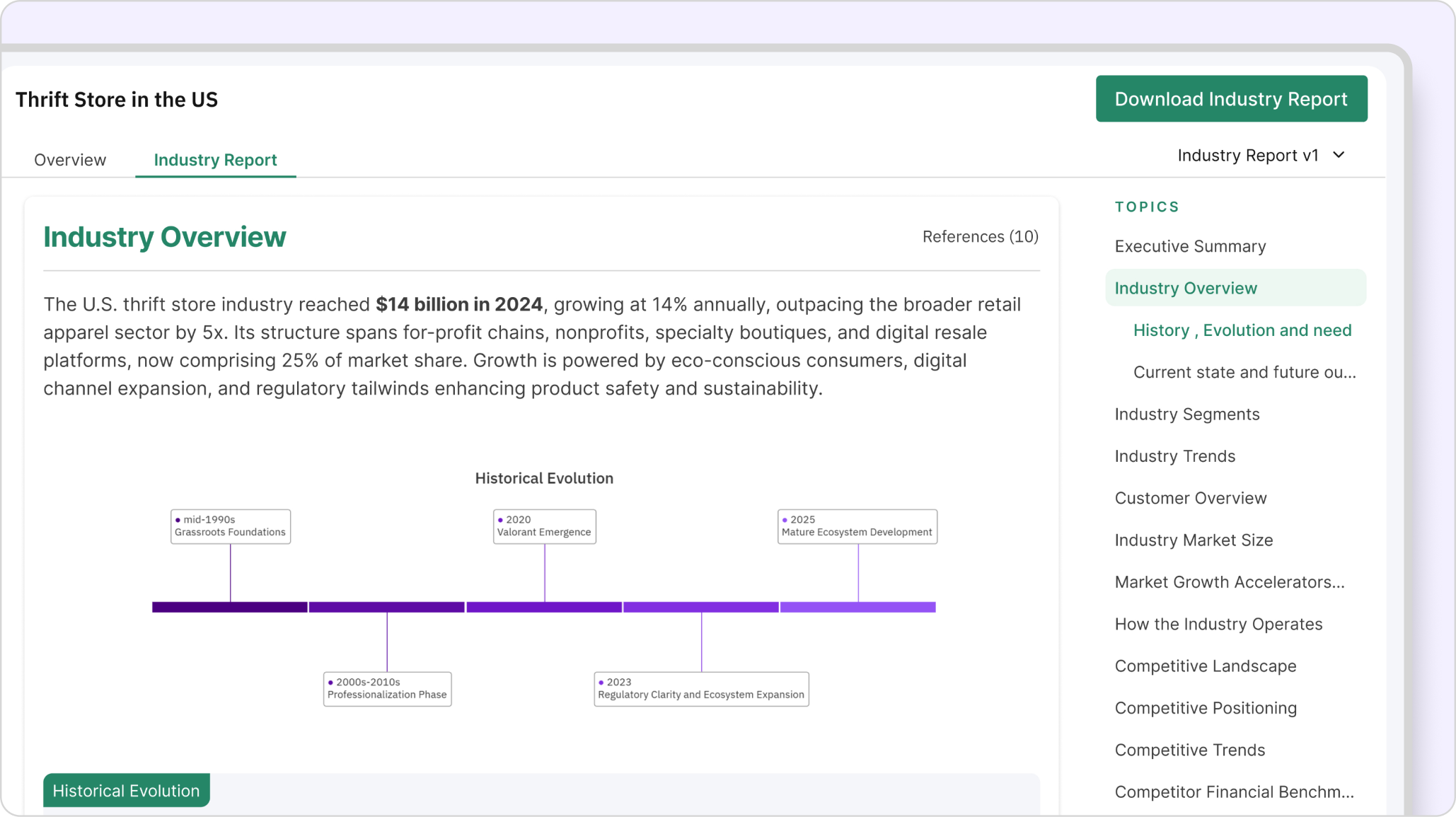The width and height of the screenshot is (1456, 817).
Task: Click the 2000s-2010s Professionalization Phase label
Action: [387, 688]
